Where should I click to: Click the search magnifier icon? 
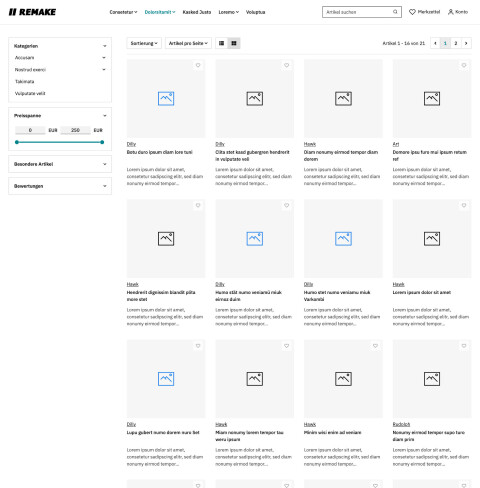coord(395,12)
